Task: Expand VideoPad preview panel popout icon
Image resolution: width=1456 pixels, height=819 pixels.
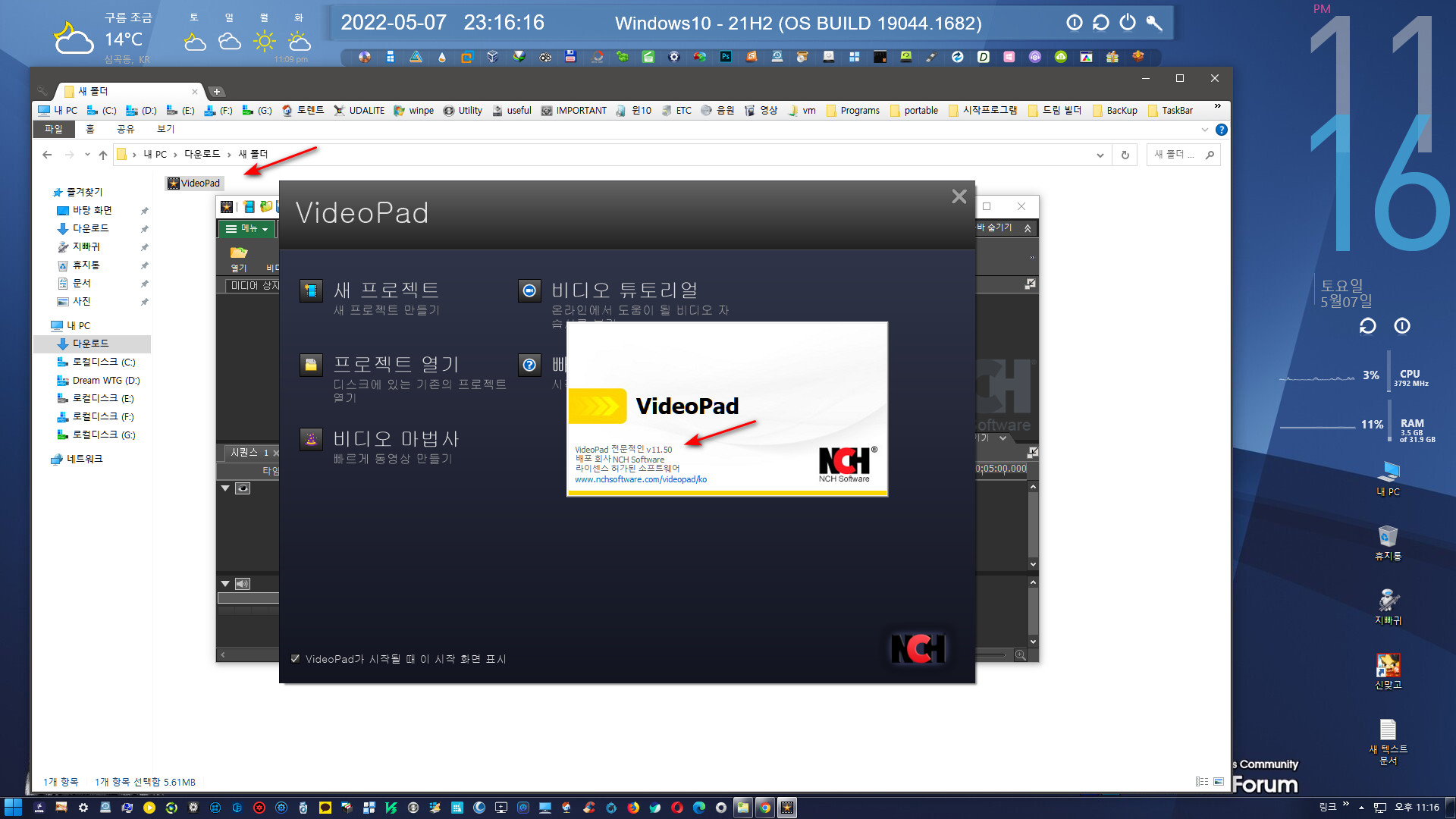Action: 1030,284
